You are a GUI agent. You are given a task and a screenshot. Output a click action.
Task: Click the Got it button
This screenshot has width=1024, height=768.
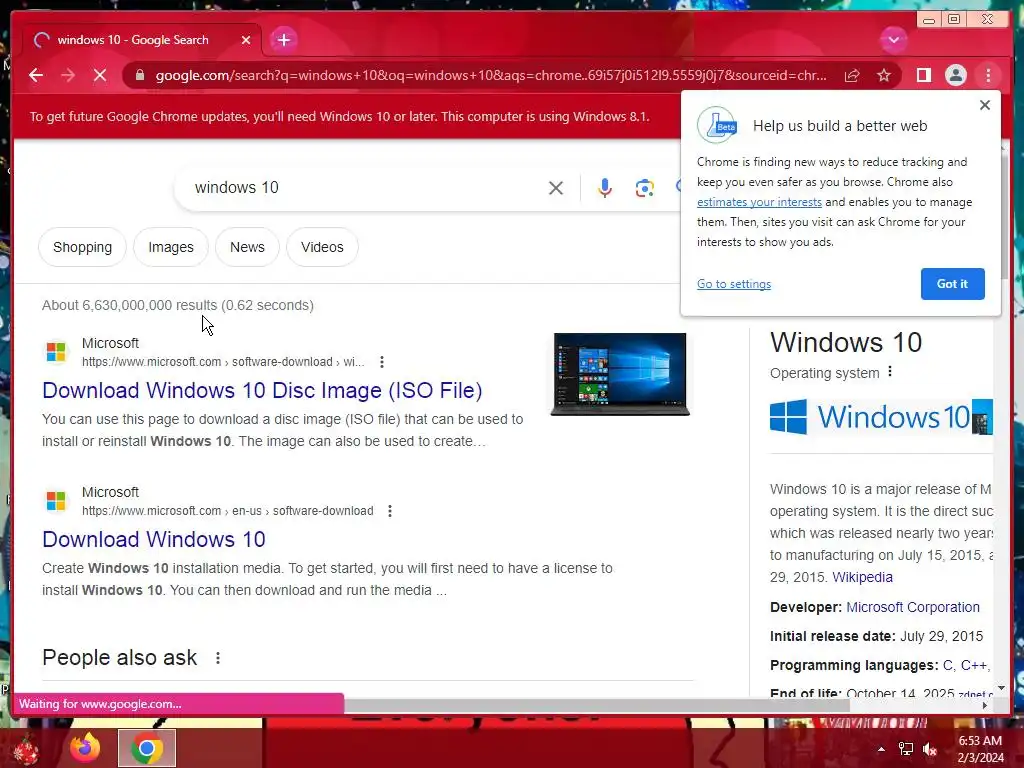point(952,283)
